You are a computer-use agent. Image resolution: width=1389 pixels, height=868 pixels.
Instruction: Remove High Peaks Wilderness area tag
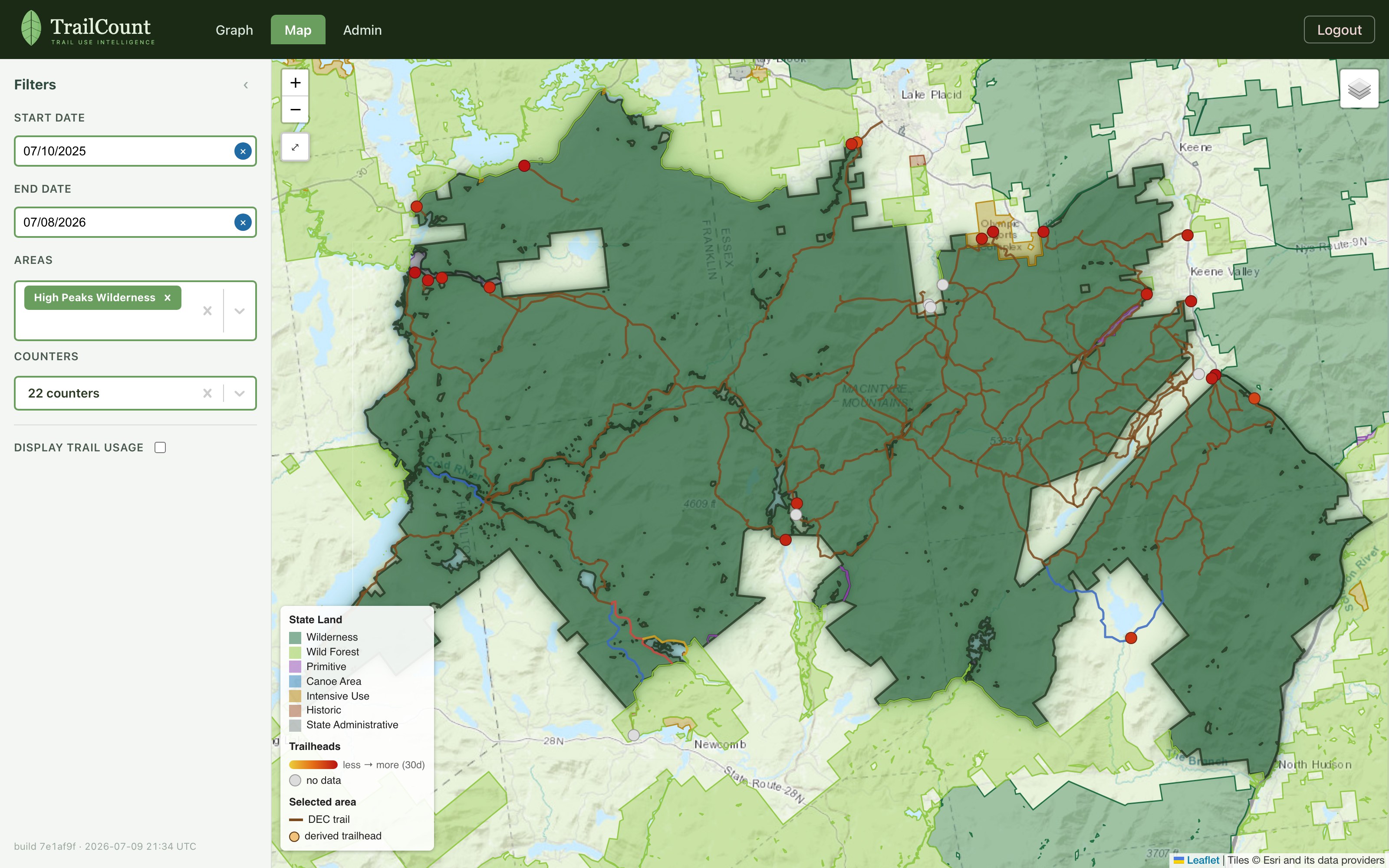pos(168,297)
